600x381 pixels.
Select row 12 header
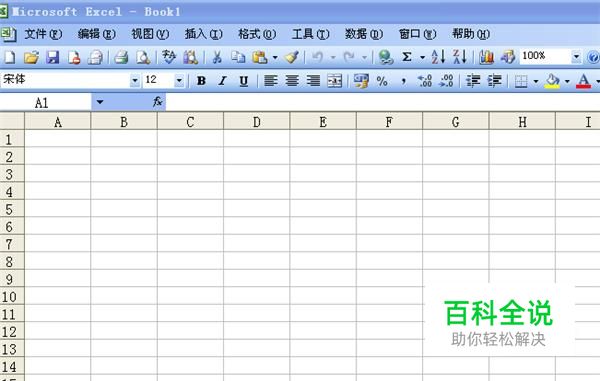[12, 332]
